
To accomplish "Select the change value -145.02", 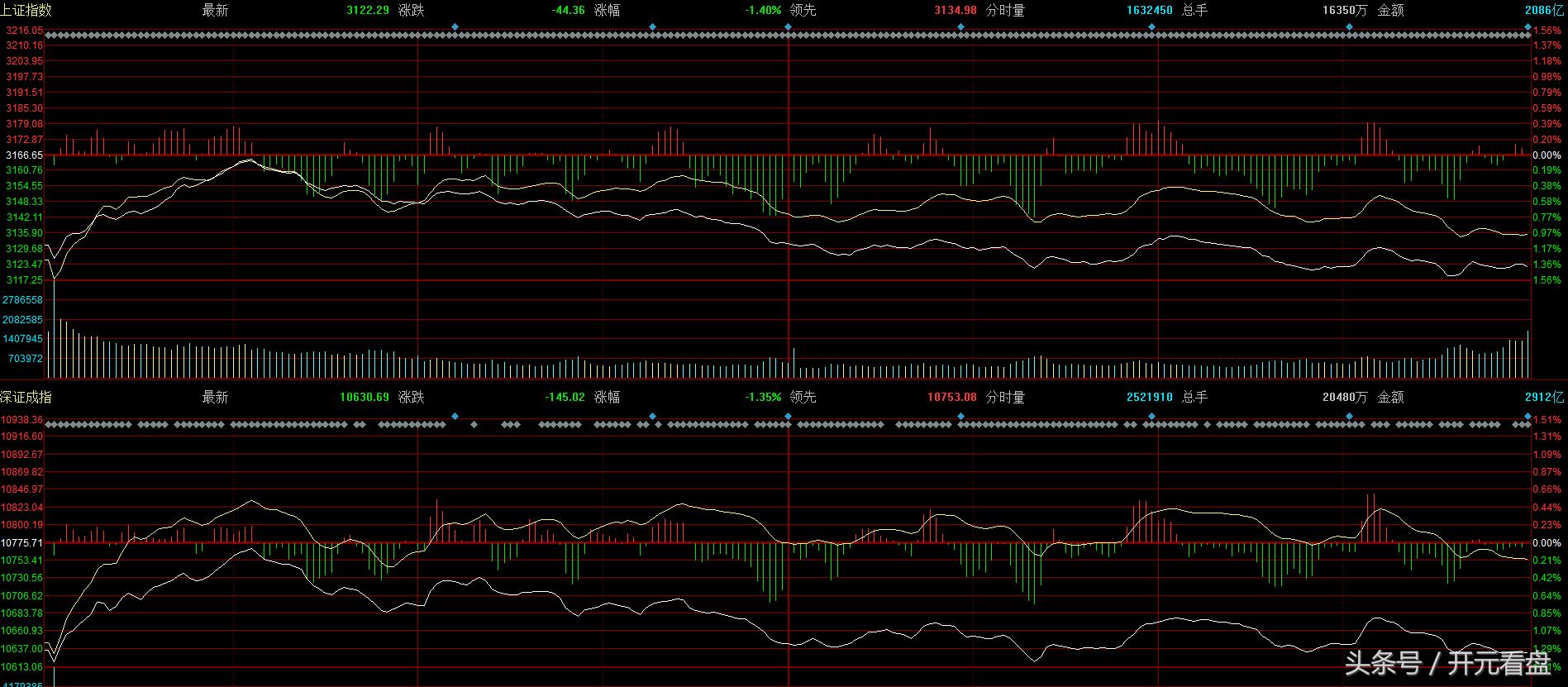I will pyautogui.click(x=565, y=397).
